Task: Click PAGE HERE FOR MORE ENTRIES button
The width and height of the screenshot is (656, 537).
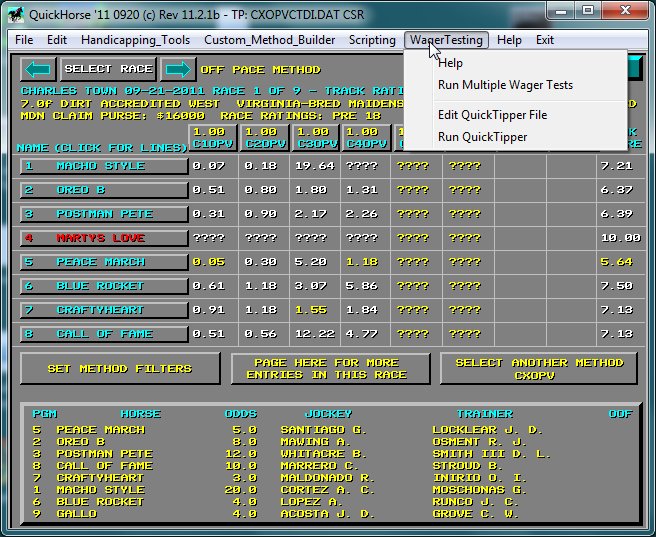Action: (329, 369)
